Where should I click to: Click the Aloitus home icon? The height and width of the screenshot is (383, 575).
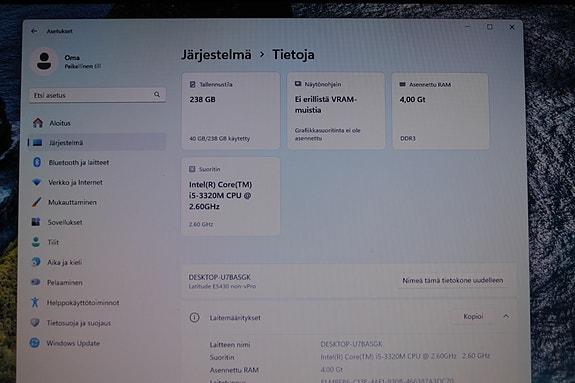click(38, 123)
